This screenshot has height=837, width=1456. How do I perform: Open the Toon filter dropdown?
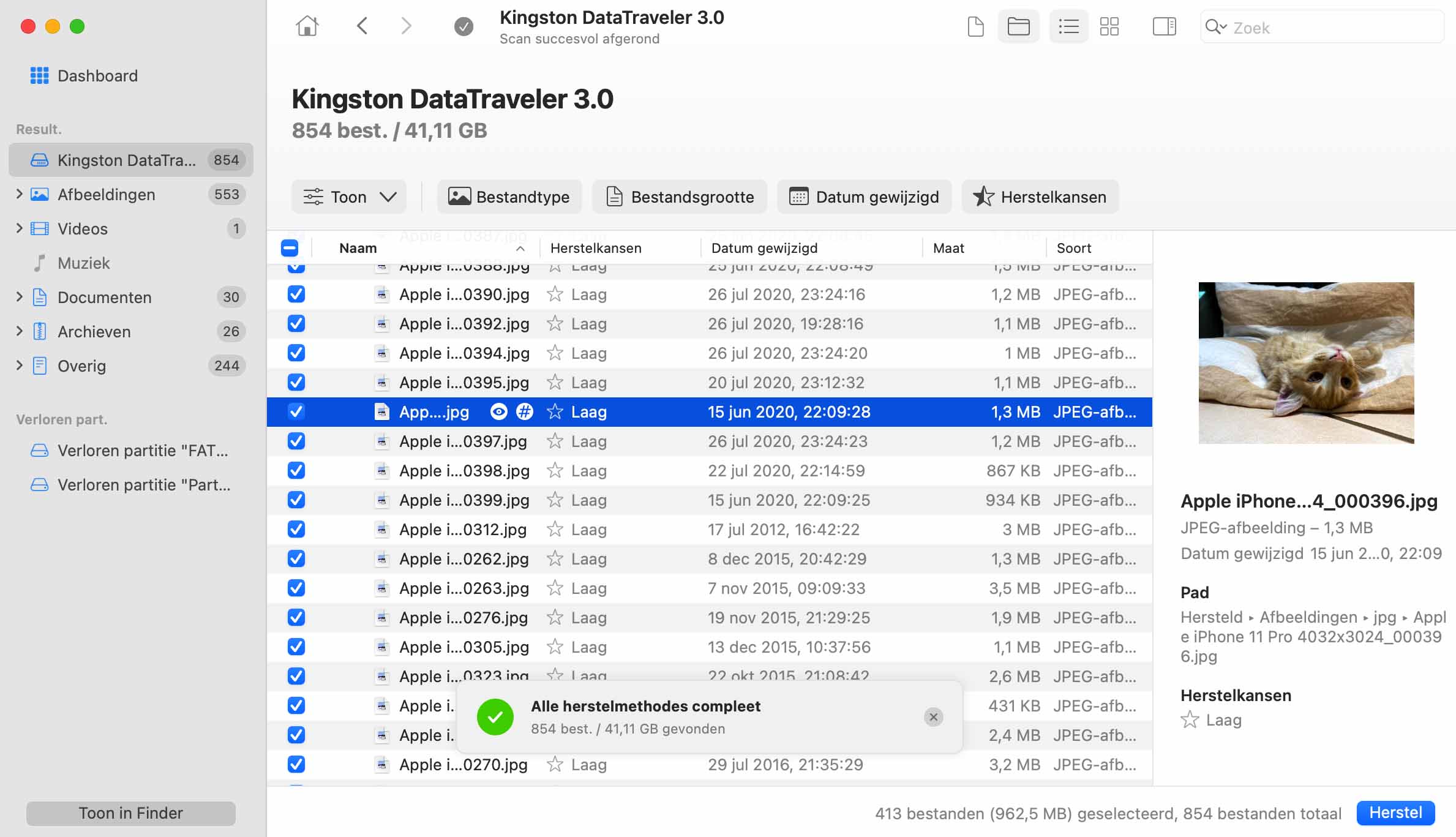point(349,197)
